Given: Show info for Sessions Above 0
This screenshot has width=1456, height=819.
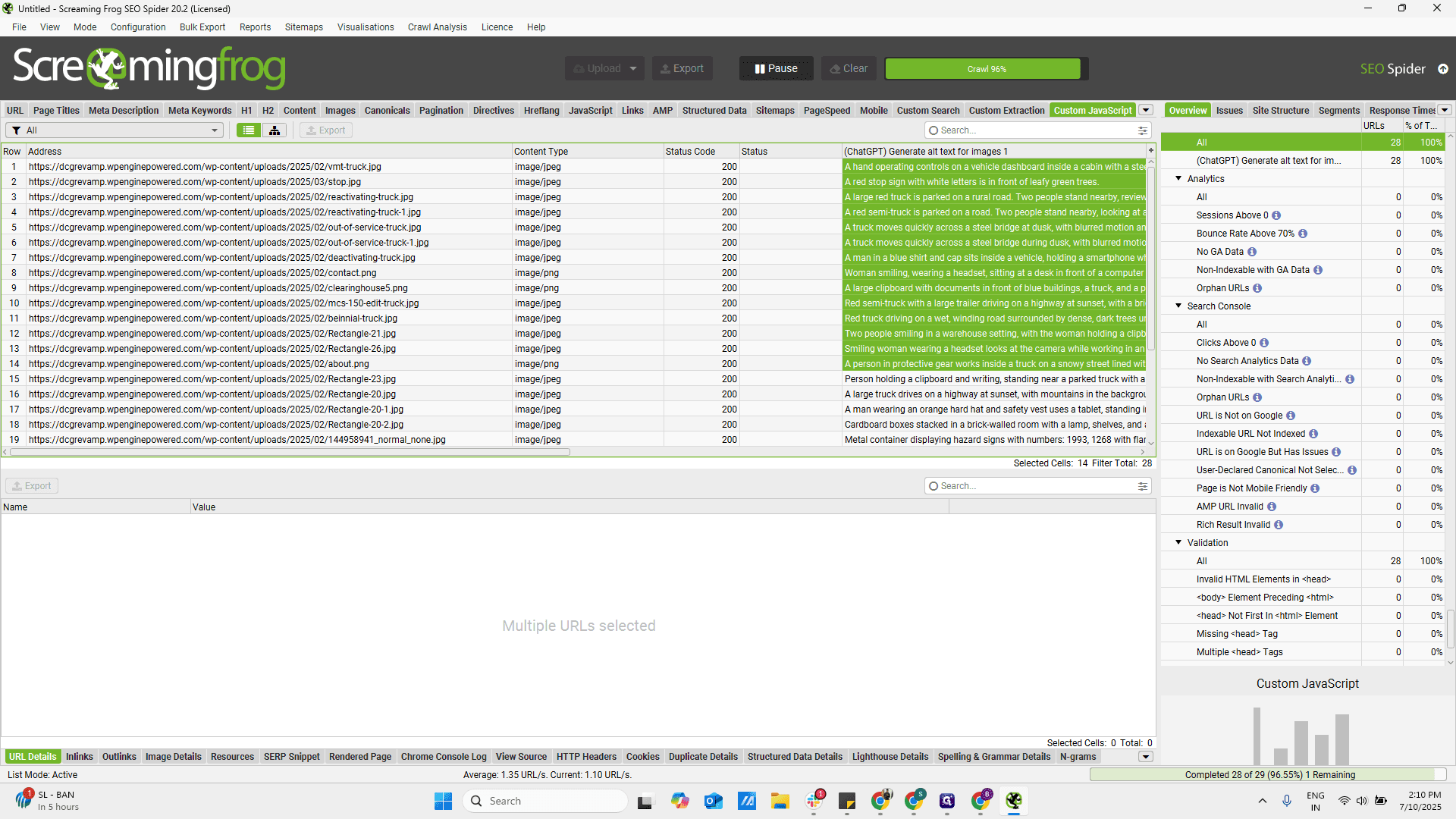Looking at the screenshot, I should (1276, 215).
